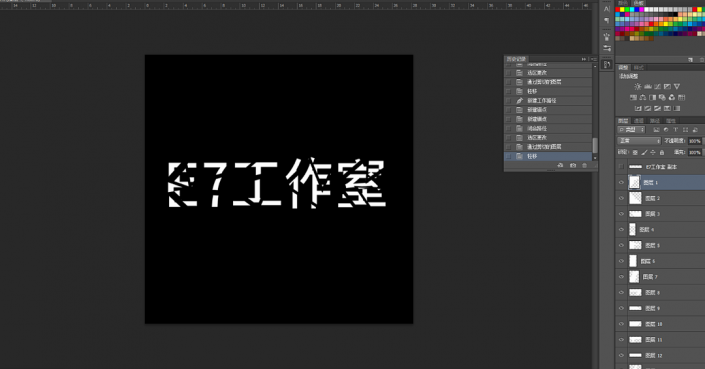This screenshot has width=705, height=369.
Task: Add a Hue/Saturation adjustment layer
Action: pos(633,97)
